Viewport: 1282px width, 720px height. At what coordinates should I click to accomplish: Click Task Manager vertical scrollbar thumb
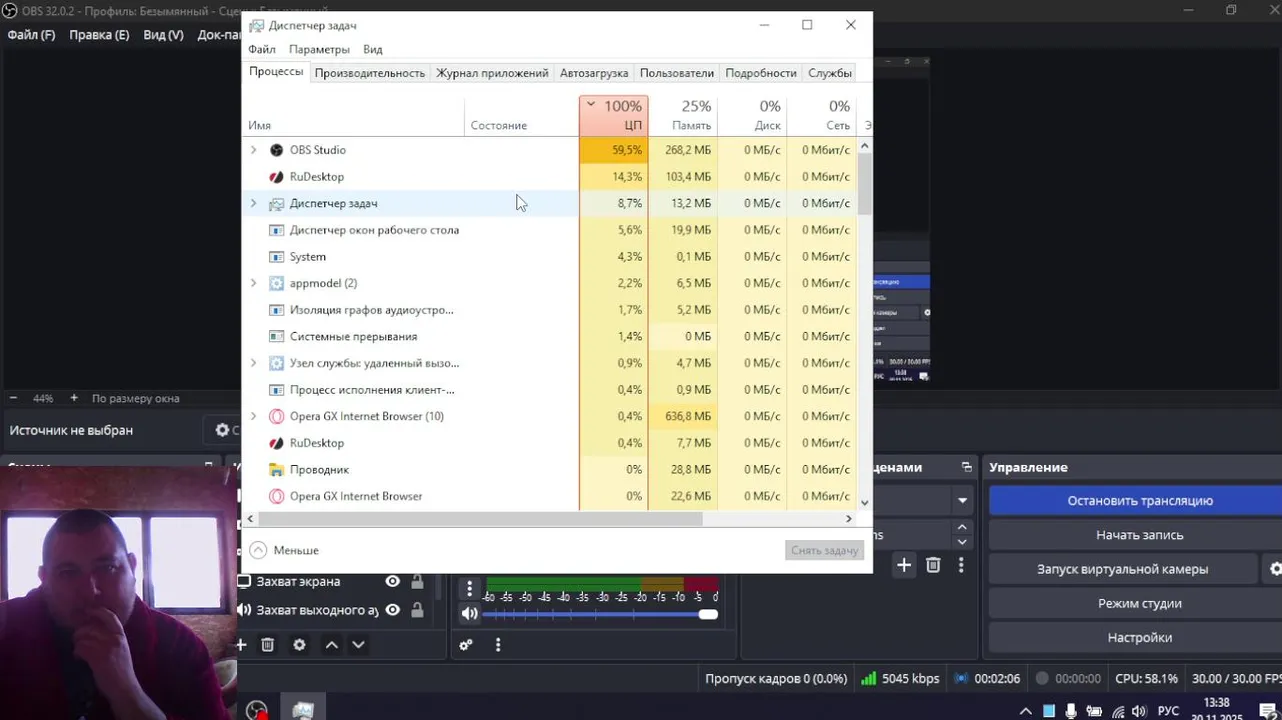click(x=865, y=184)
